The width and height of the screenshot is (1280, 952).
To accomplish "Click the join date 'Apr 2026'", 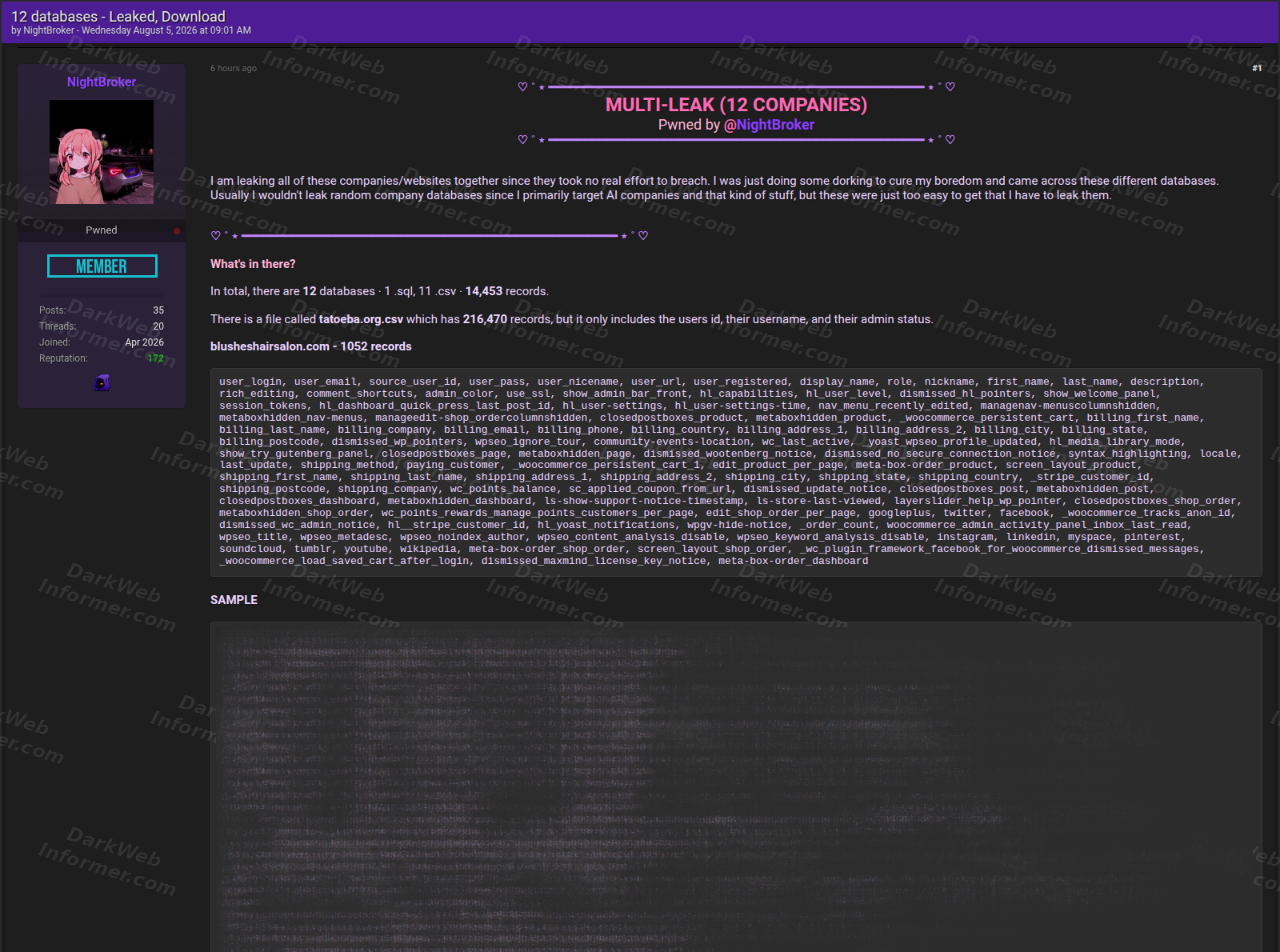I will click(x=144, y=342).
